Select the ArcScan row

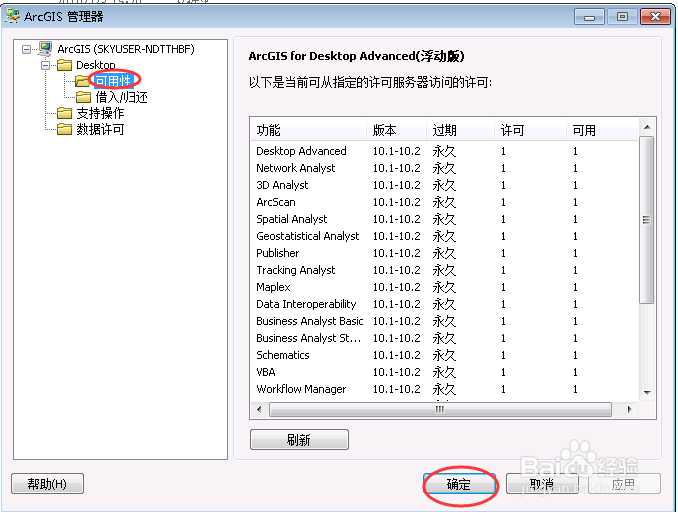point(445,202)
